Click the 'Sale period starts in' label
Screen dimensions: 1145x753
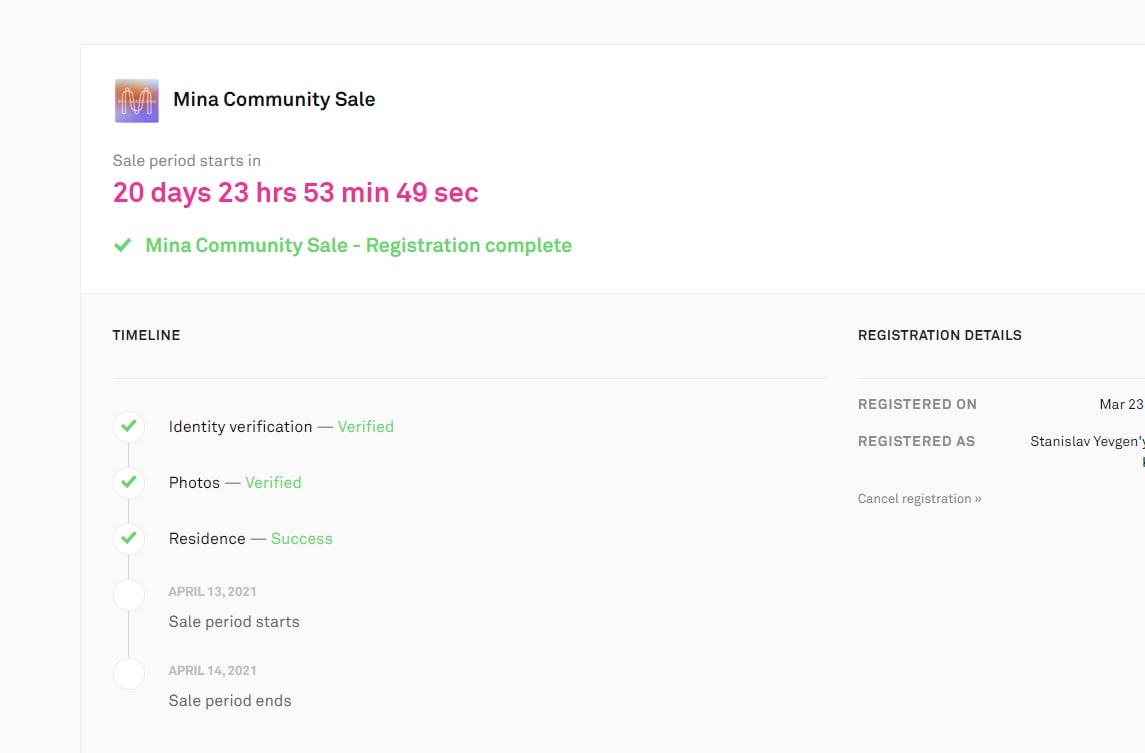click(186, 161)
